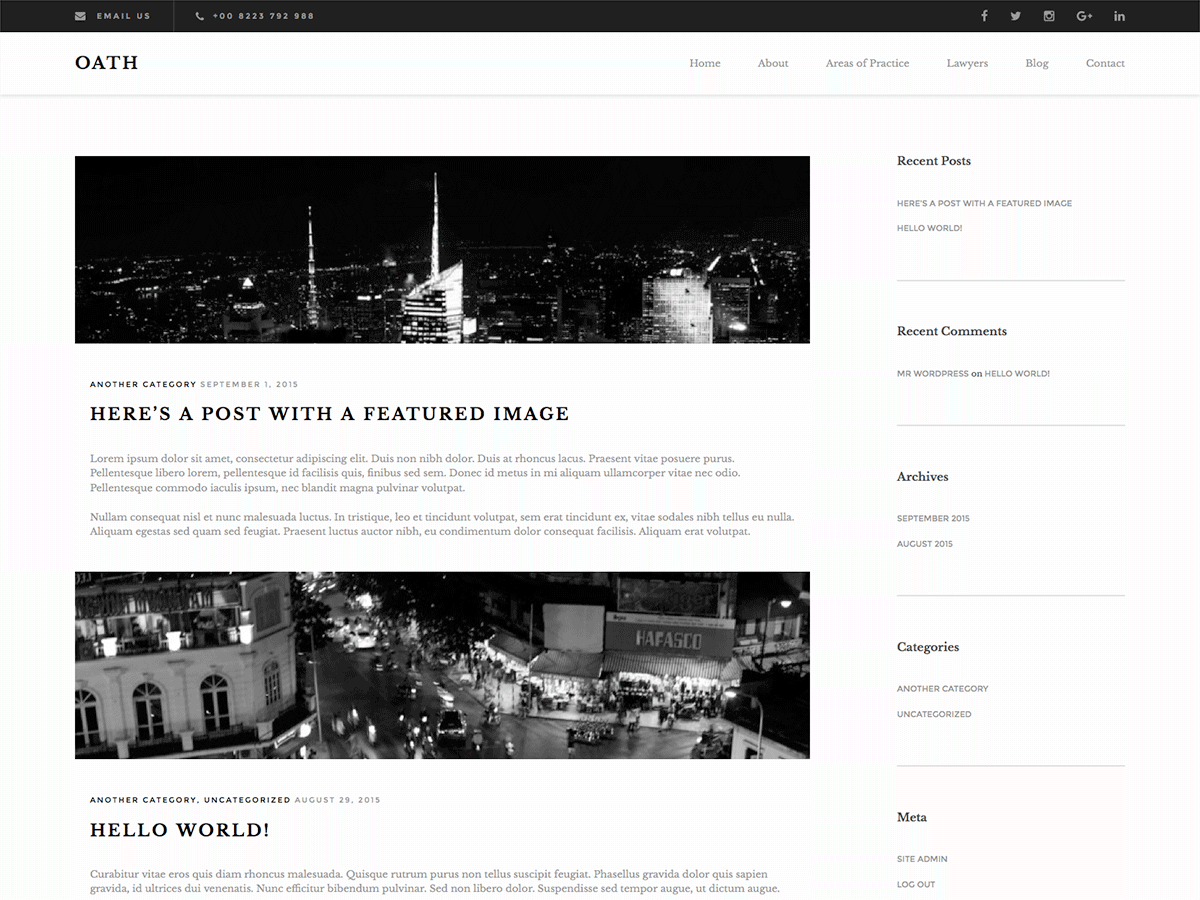This screenshot has width=1200, height=900.
Task: Open Uncategorized in the Categories sidebar
Action: pyautogui.click(x=934, y=714)
